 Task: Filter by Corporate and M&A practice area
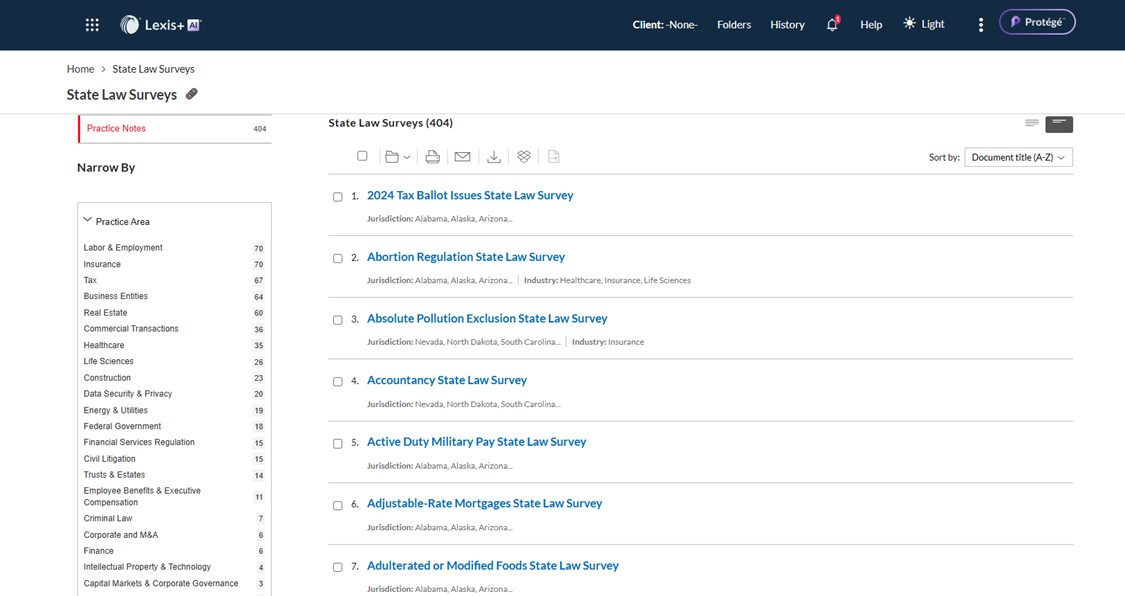(121, 535)
